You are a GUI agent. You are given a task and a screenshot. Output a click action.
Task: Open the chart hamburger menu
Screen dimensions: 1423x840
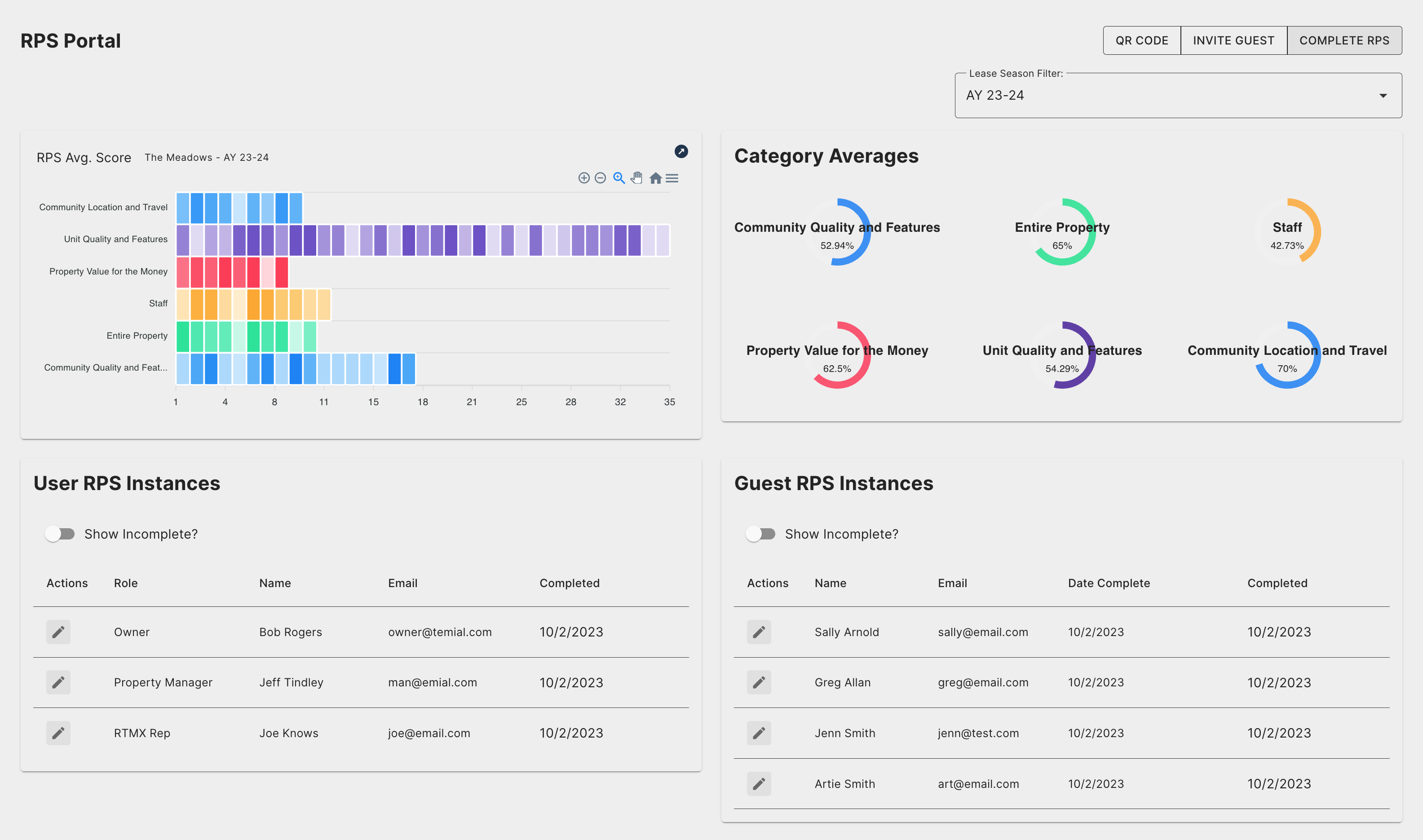pos(672,178)
